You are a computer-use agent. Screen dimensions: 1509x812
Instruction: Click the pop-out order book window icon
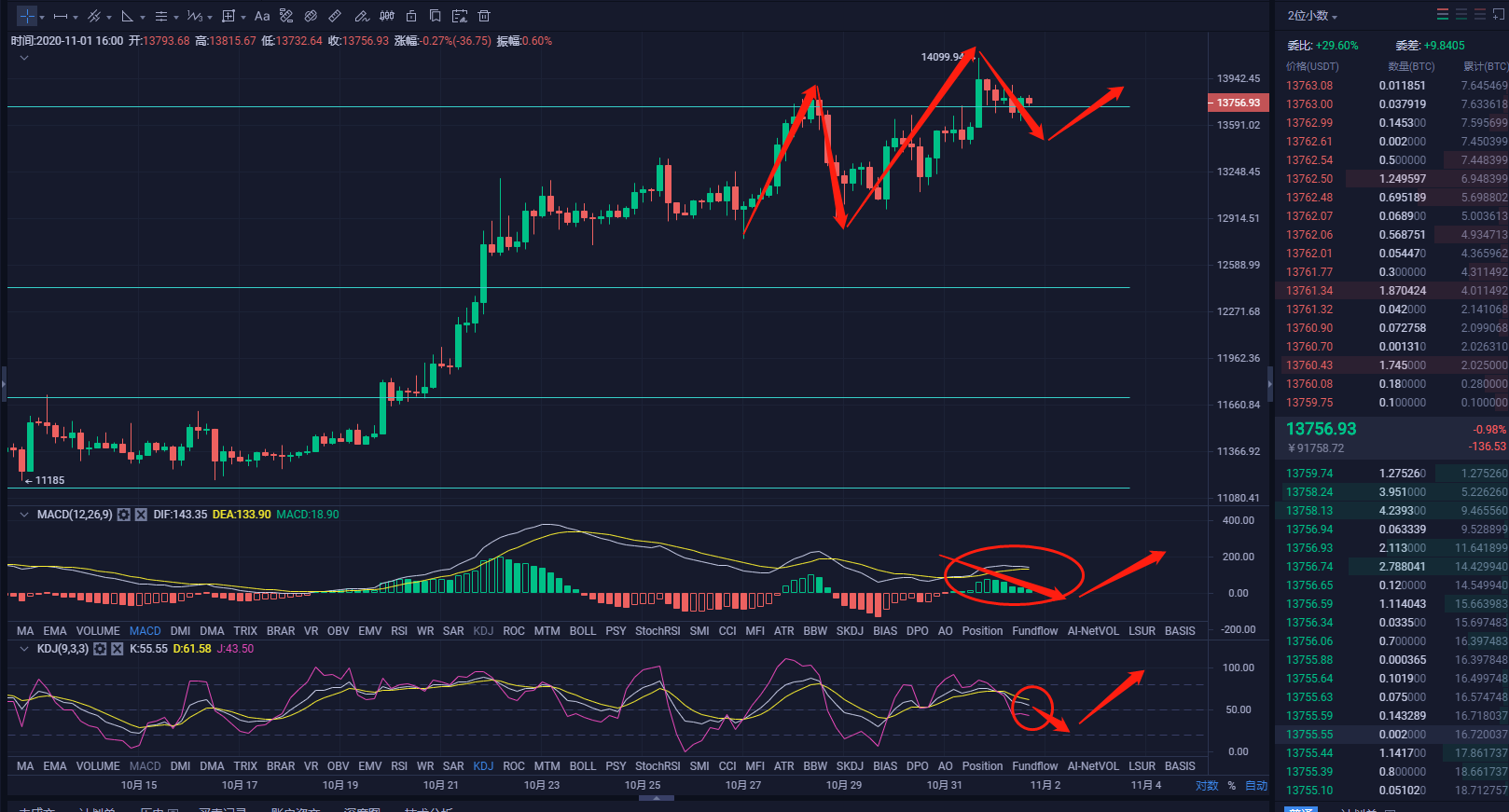coord(1499,14)
